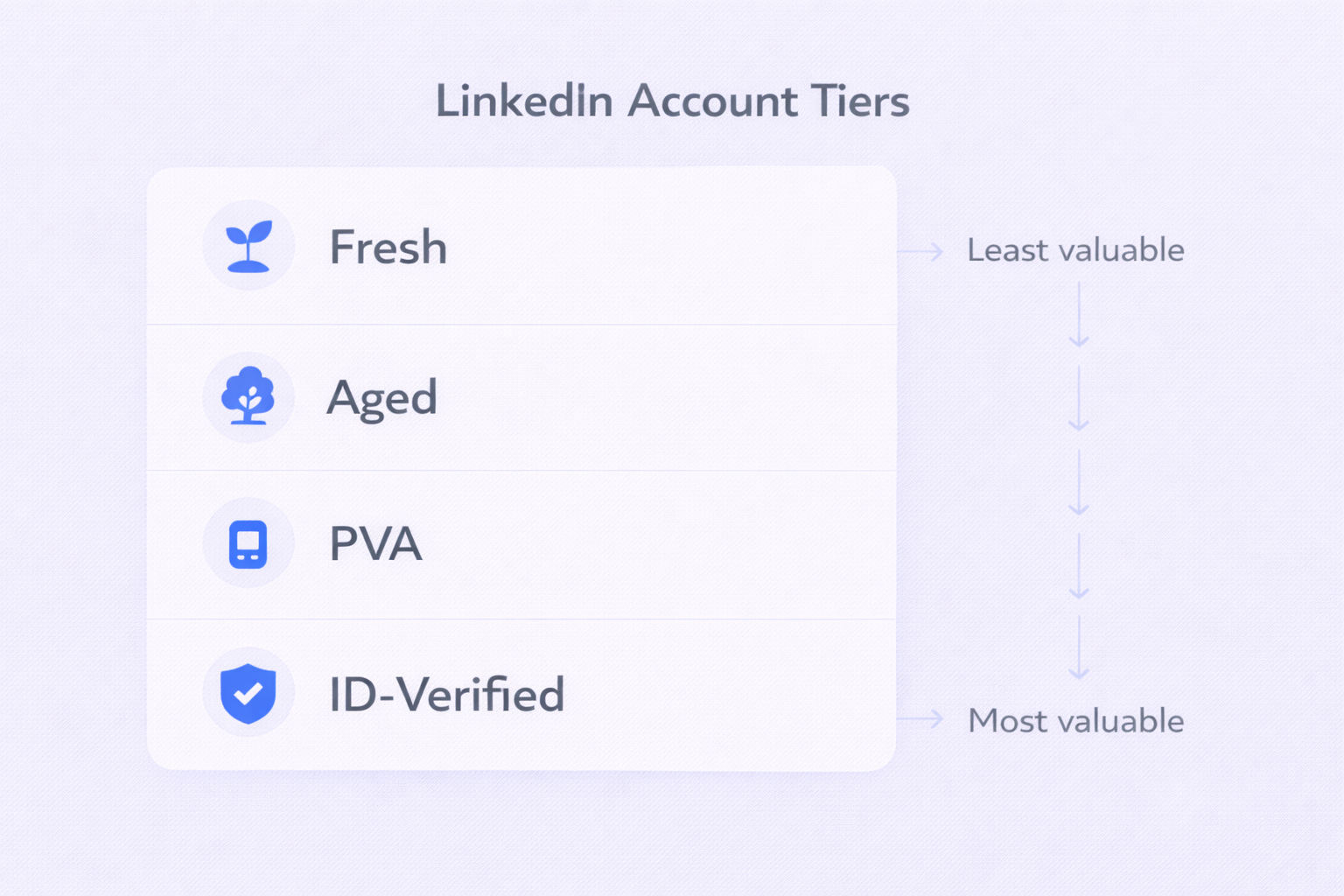Click the word Account in the title
The image size is (1344, 896).
point(712,101)
